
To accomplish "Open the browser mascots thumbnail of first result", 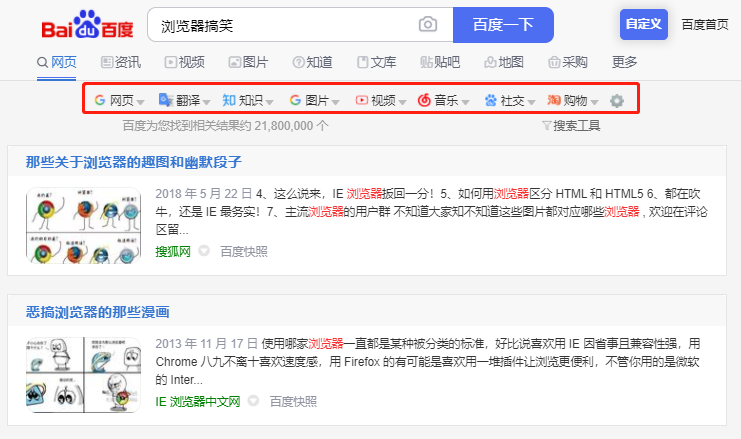I will (x=83, y=225).
